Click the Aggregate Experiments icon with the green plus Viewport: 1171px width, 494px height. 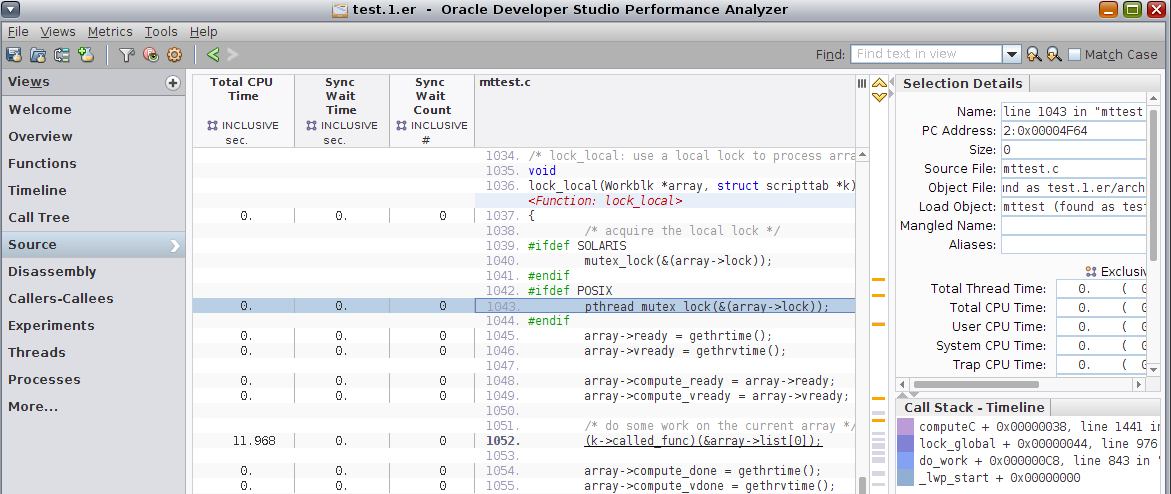[86, 54]
